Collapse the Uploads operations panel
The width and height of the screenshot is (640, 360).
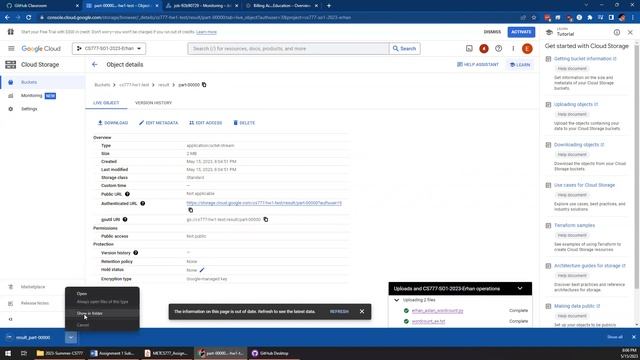[520, 289]
